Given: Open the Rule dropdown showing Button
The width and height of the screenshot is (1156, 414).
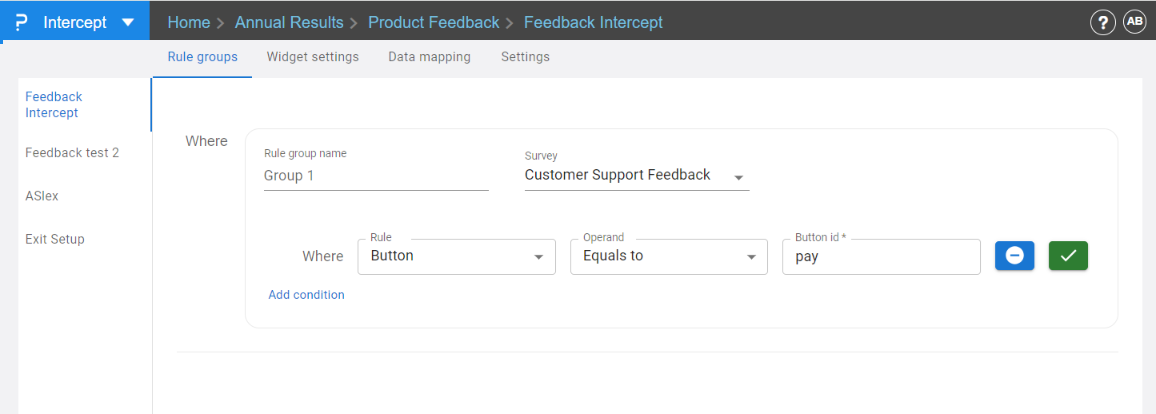Looking at the screenshot, I should 456,256.
